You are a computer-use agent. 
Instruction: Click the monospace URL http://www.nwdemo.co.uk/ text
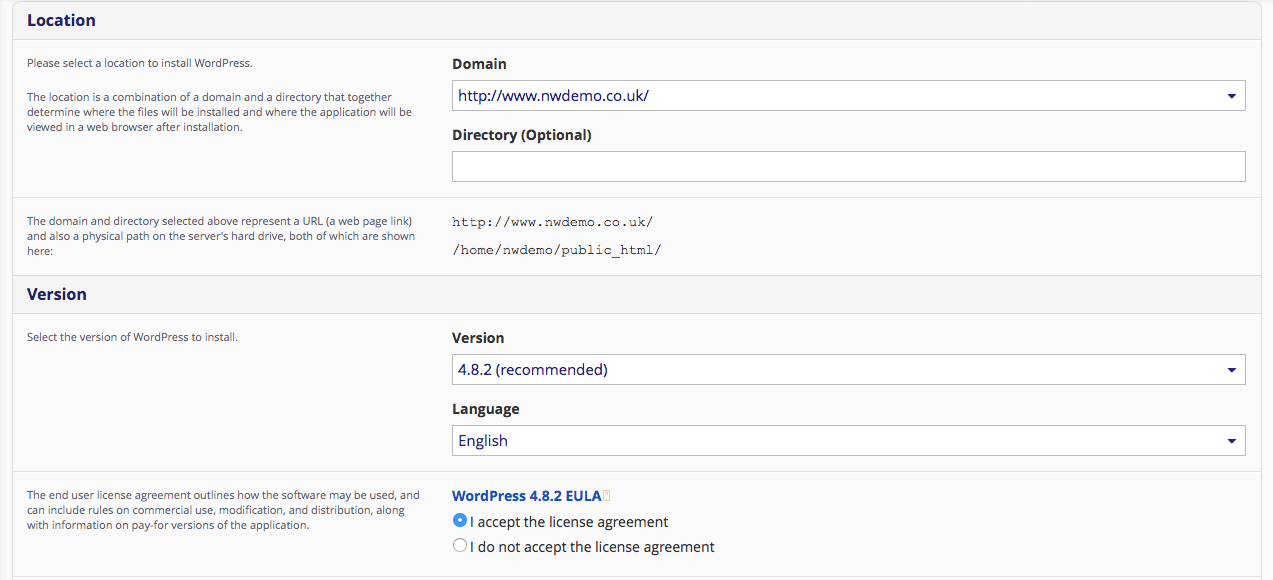click(552, 222)
